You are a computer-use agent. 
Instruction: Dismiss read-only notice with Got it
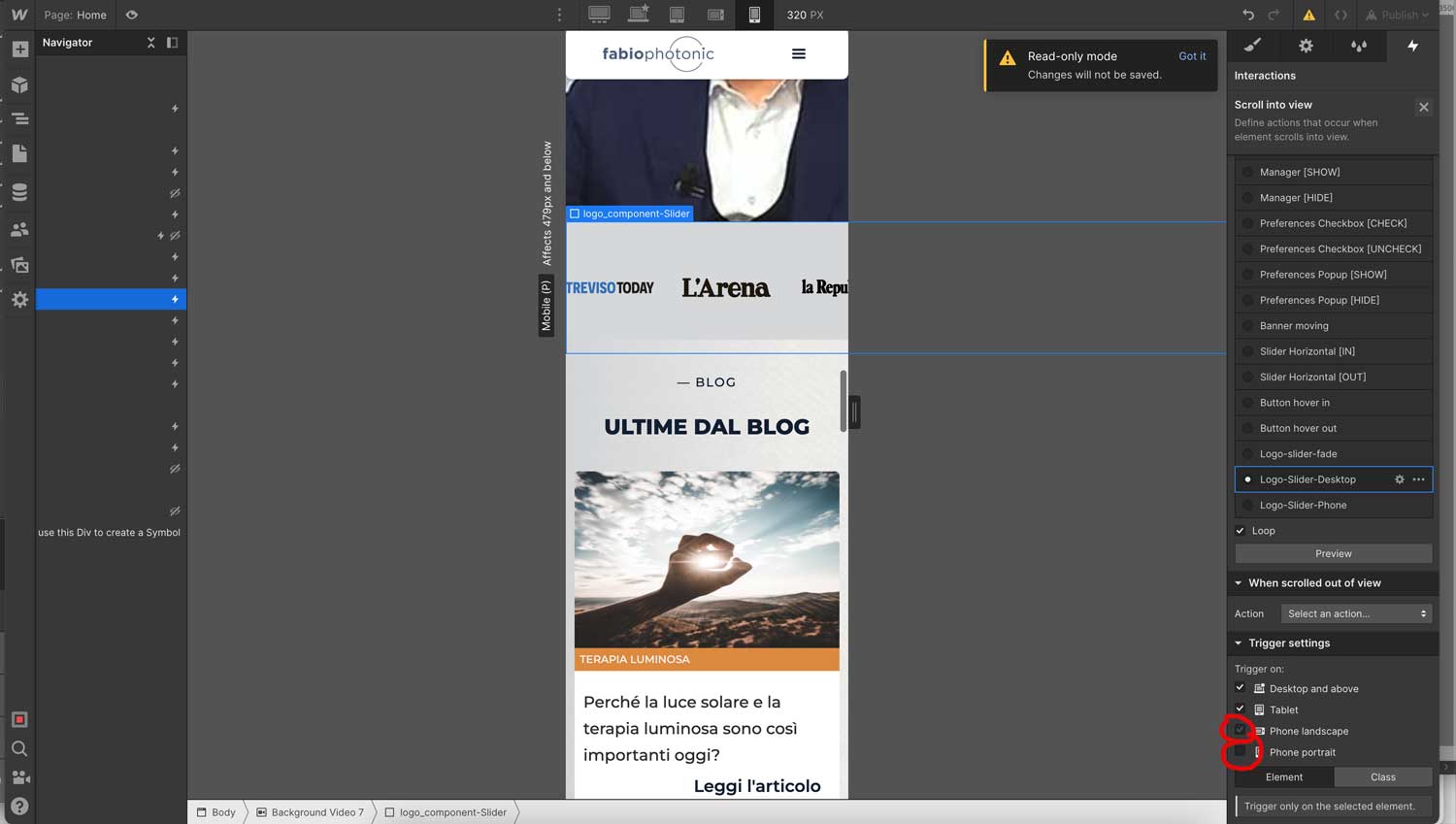coord(1192,55)
